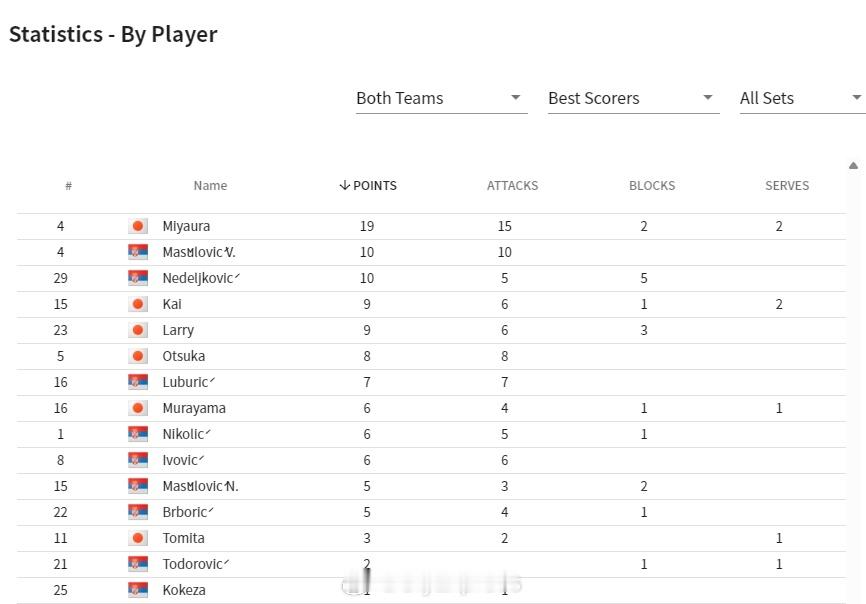Click Serbia flag next to Luburic
866x604 pixels.
(138, 382)
